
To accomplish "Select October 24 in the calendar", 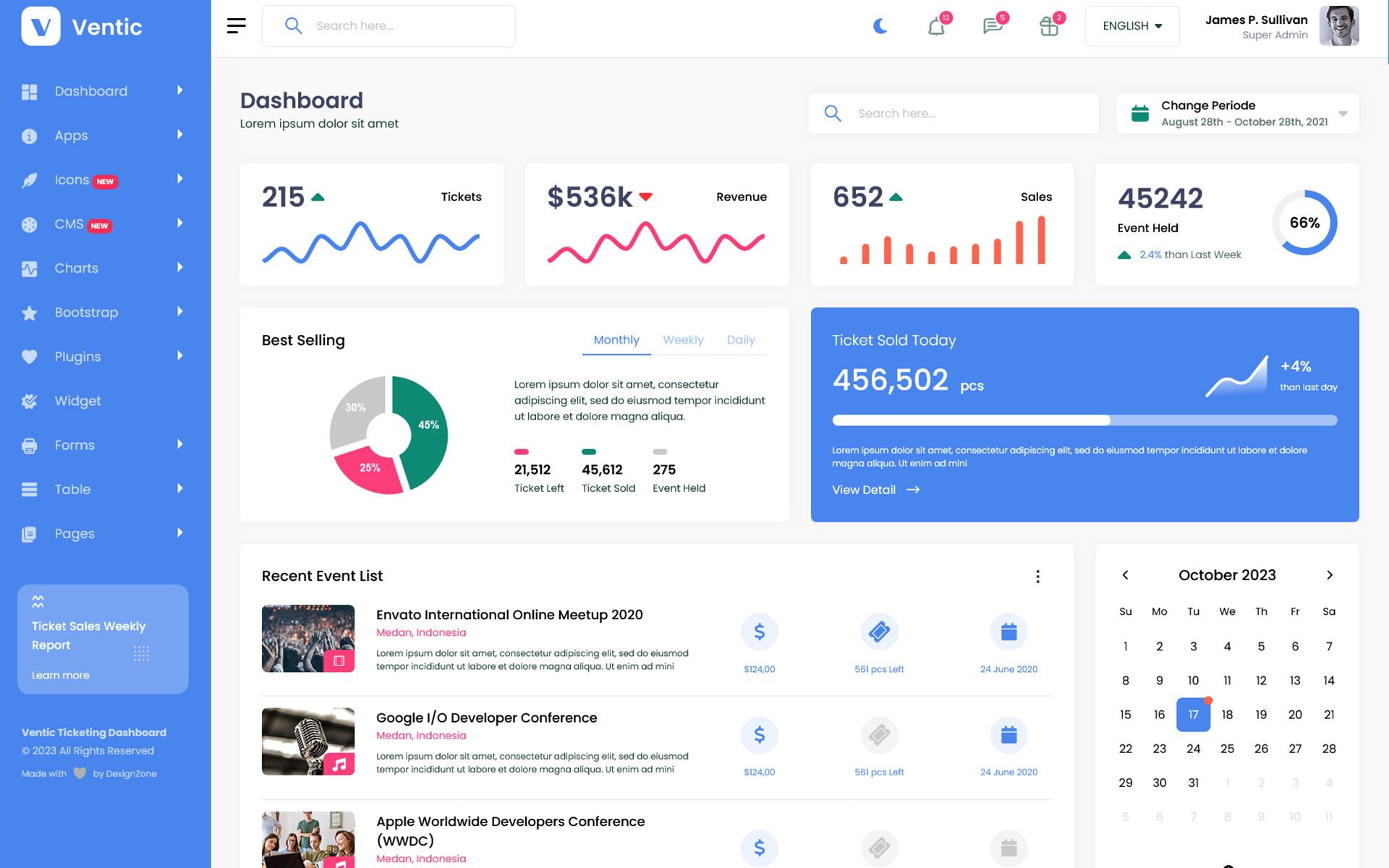I will pyautogui.click(x=1193, y=749).
